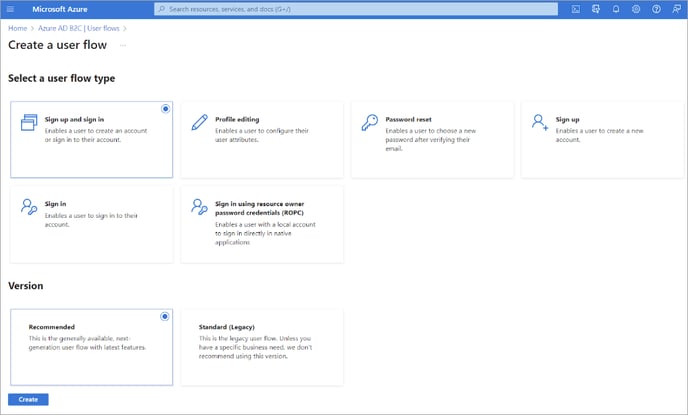
Task: Click the Sign in person-key icon
Action: (x=29, y=207)
